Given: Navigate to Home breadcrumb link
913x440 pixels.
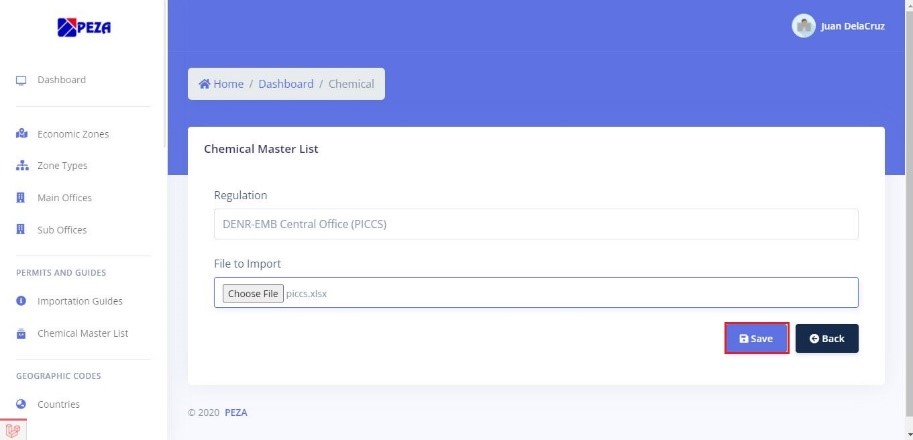Looking at the screenshot, I should [221, 84].
